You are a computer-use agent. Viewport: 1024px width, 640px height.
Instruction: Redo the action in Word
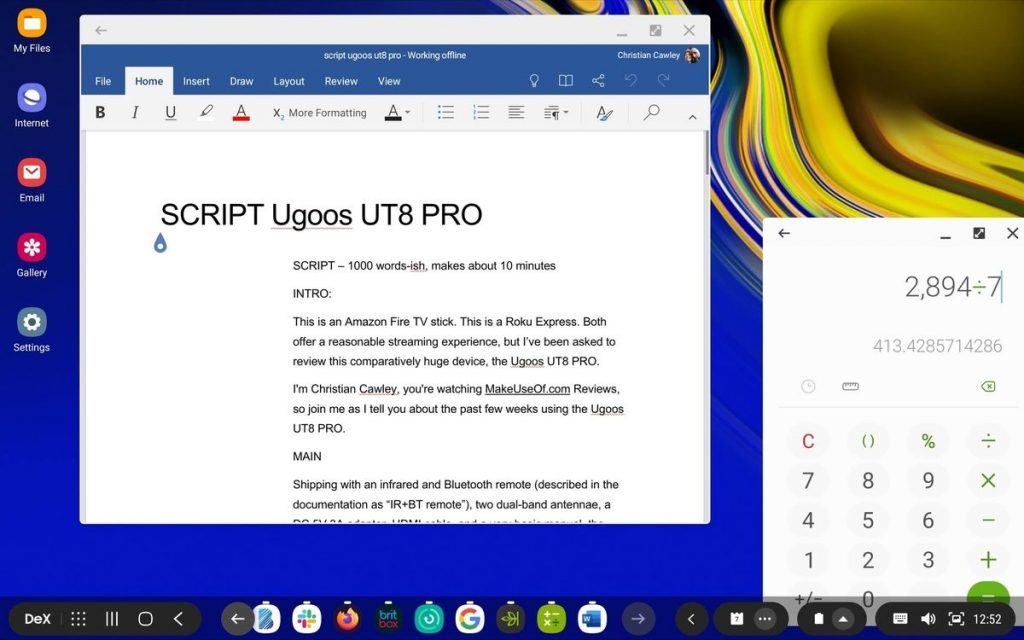click(x=664, y=80)
